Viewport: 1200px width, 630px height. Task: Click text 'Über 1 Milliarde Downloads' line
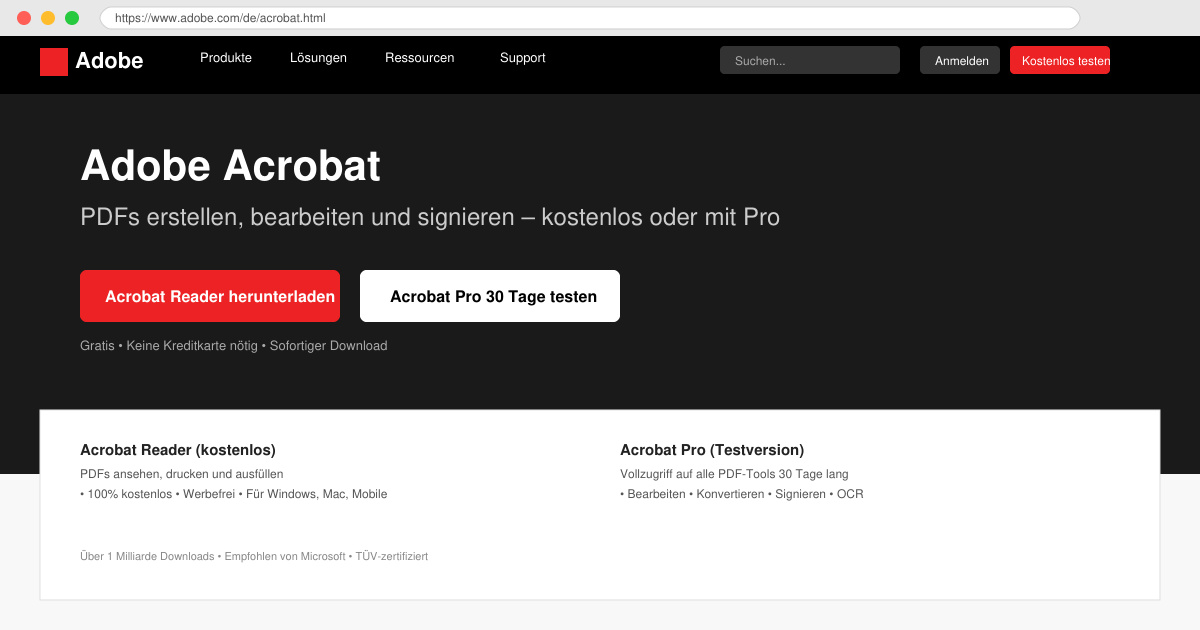pos(254,556)
